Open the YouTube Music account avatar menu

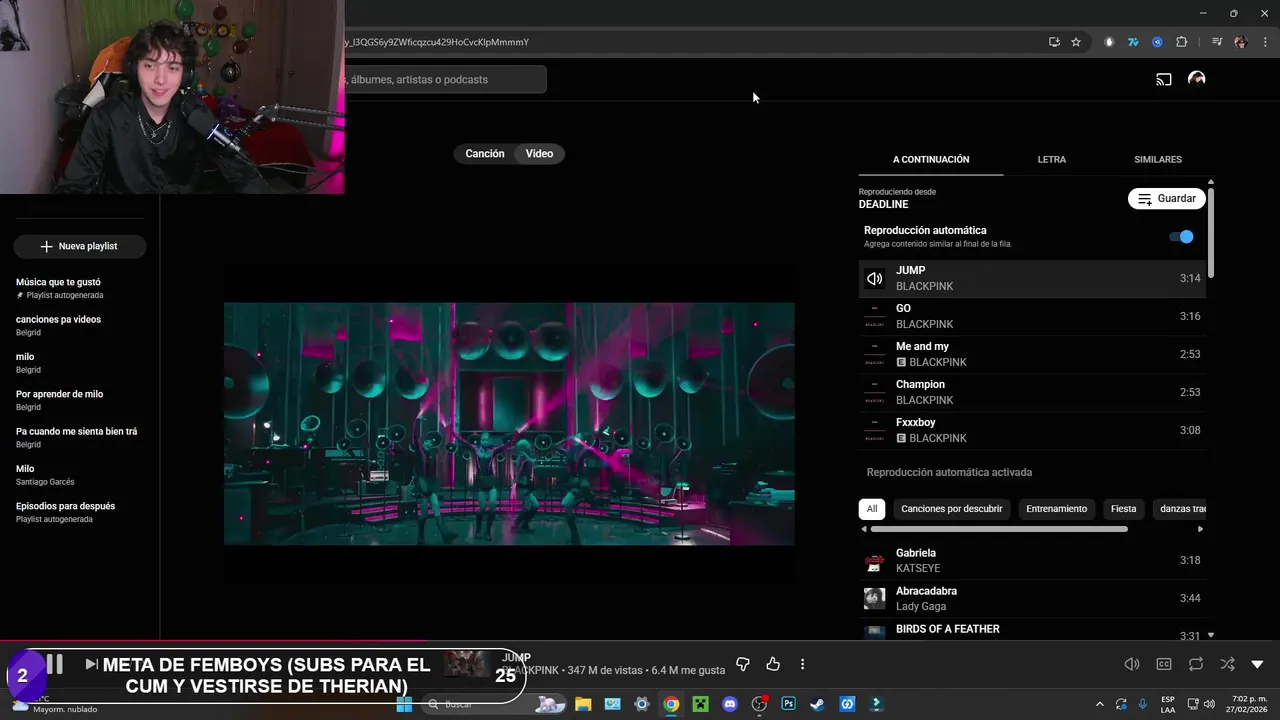[1196, 79]
